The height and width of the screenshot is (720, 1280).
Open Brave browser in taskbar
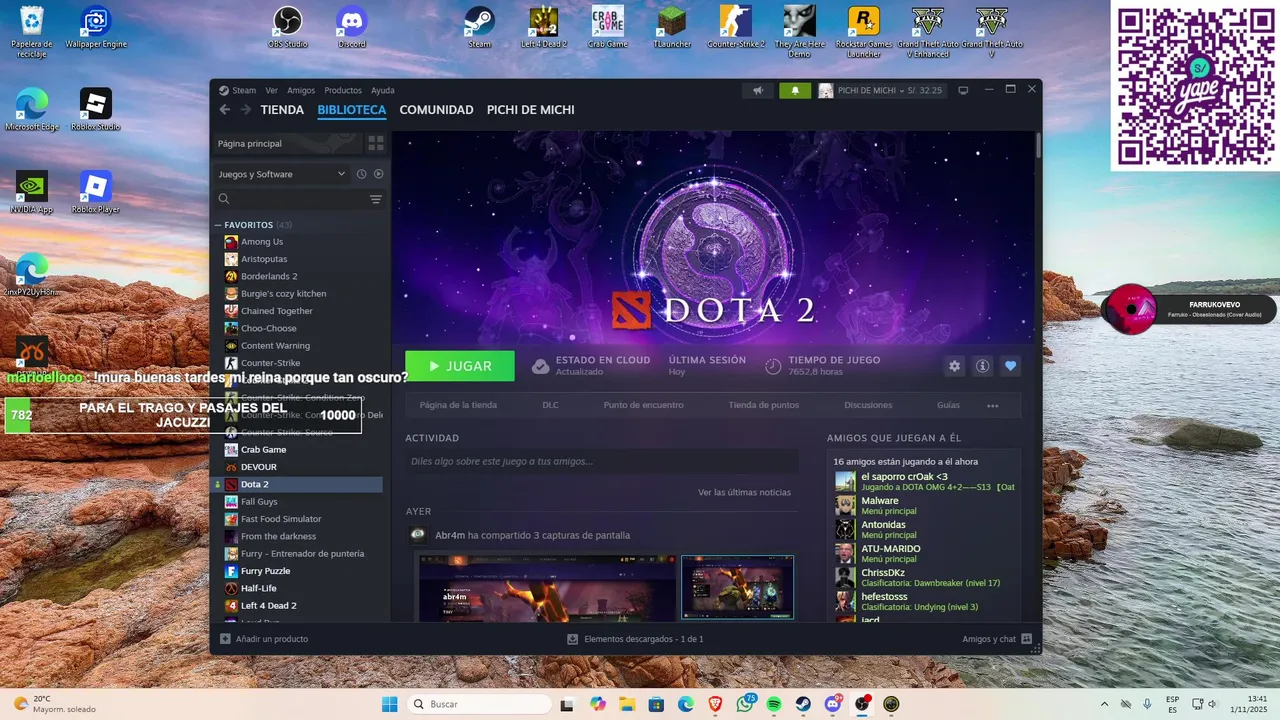(x=715, y=704)
